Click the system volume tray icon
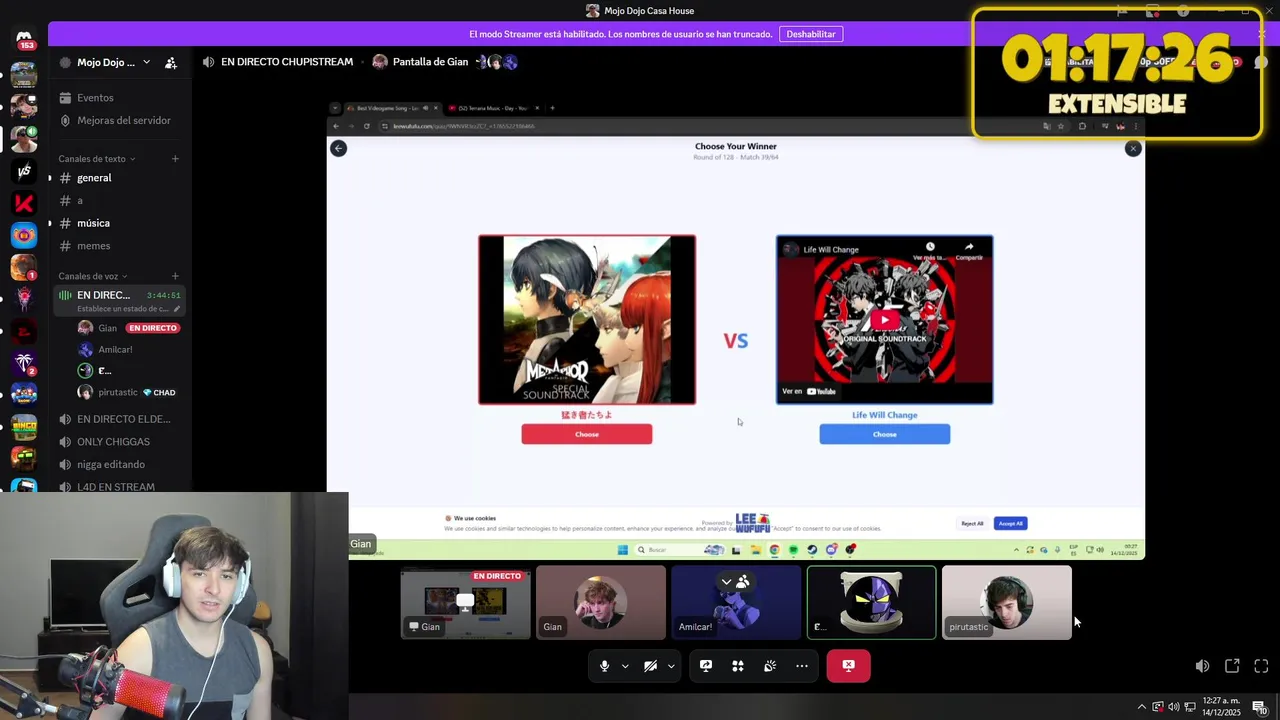 click(1173, 707)
